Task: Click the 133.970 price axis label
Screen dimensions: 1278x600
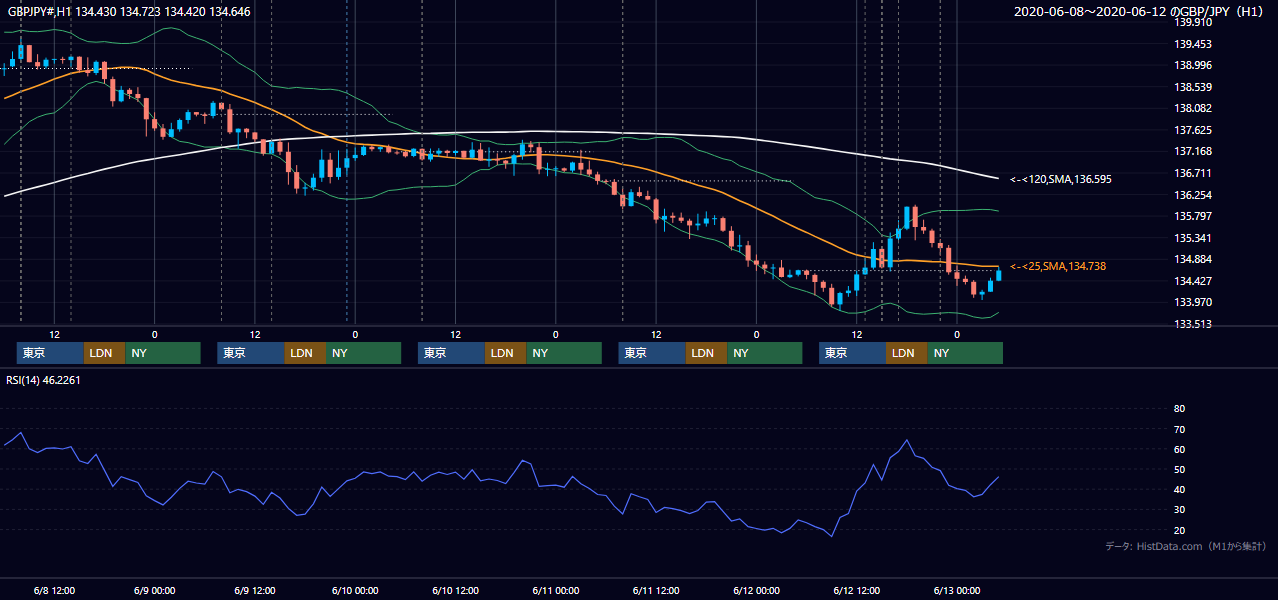Action: [x=1192, y=303]
